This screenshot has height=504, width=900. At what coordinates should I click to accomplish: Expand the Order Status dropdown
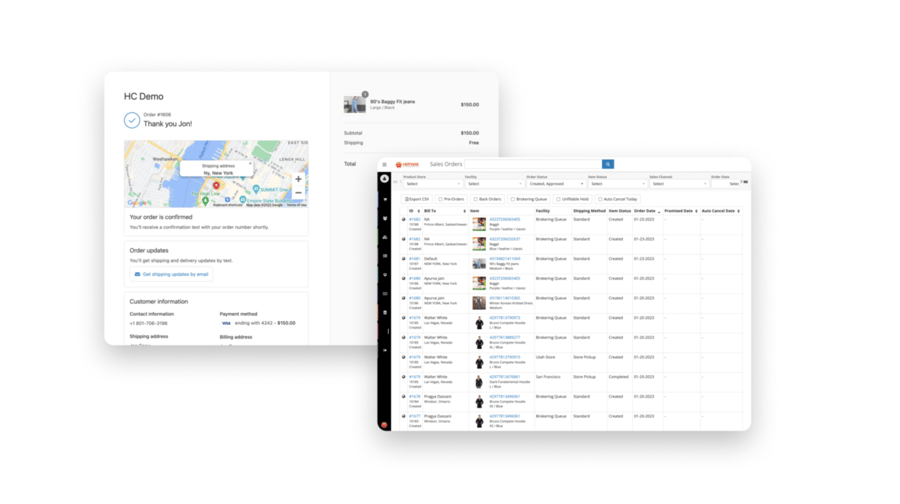(x=554, y=184)
